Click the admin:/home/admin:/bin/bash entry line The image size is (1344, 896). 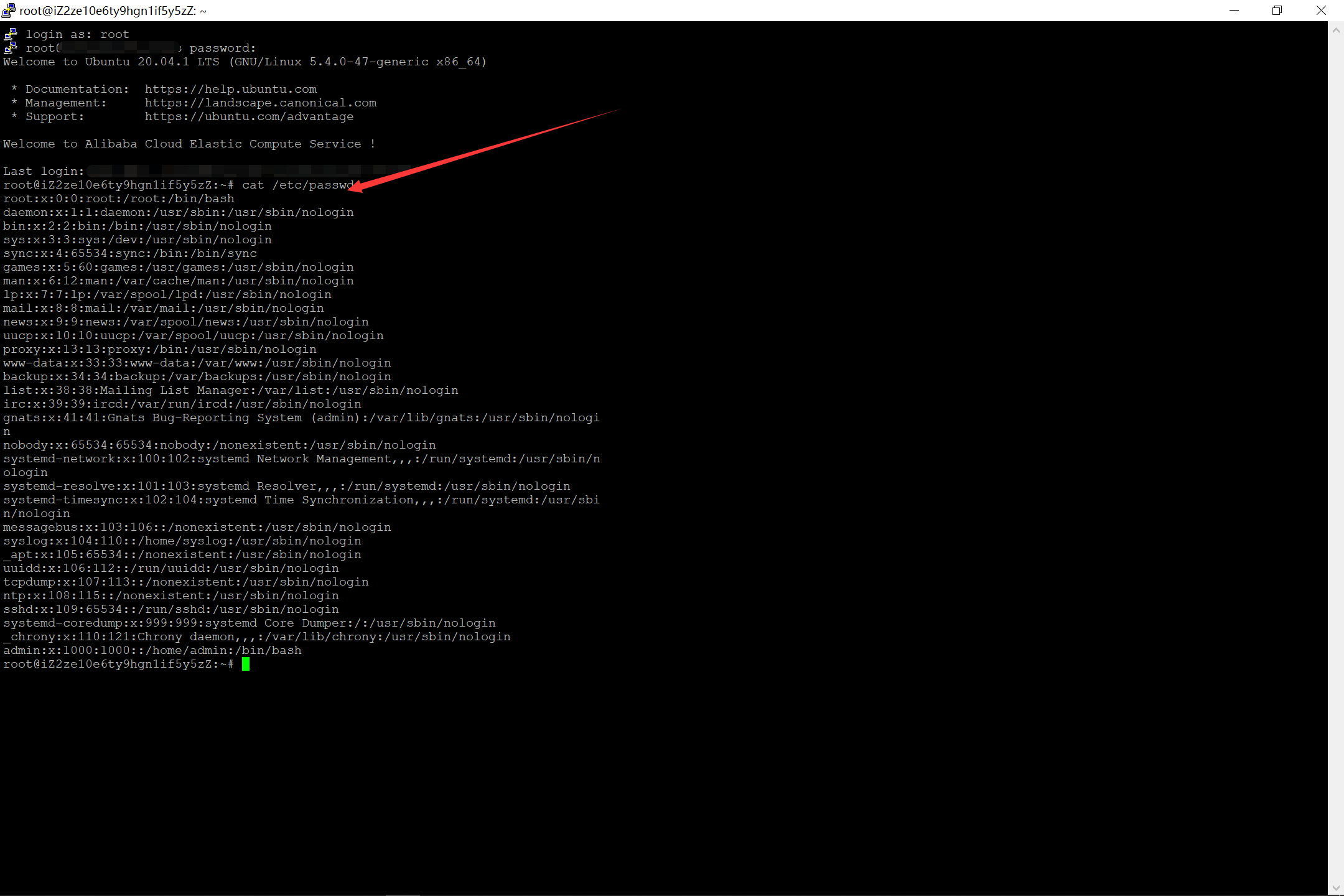click(152, 650)
